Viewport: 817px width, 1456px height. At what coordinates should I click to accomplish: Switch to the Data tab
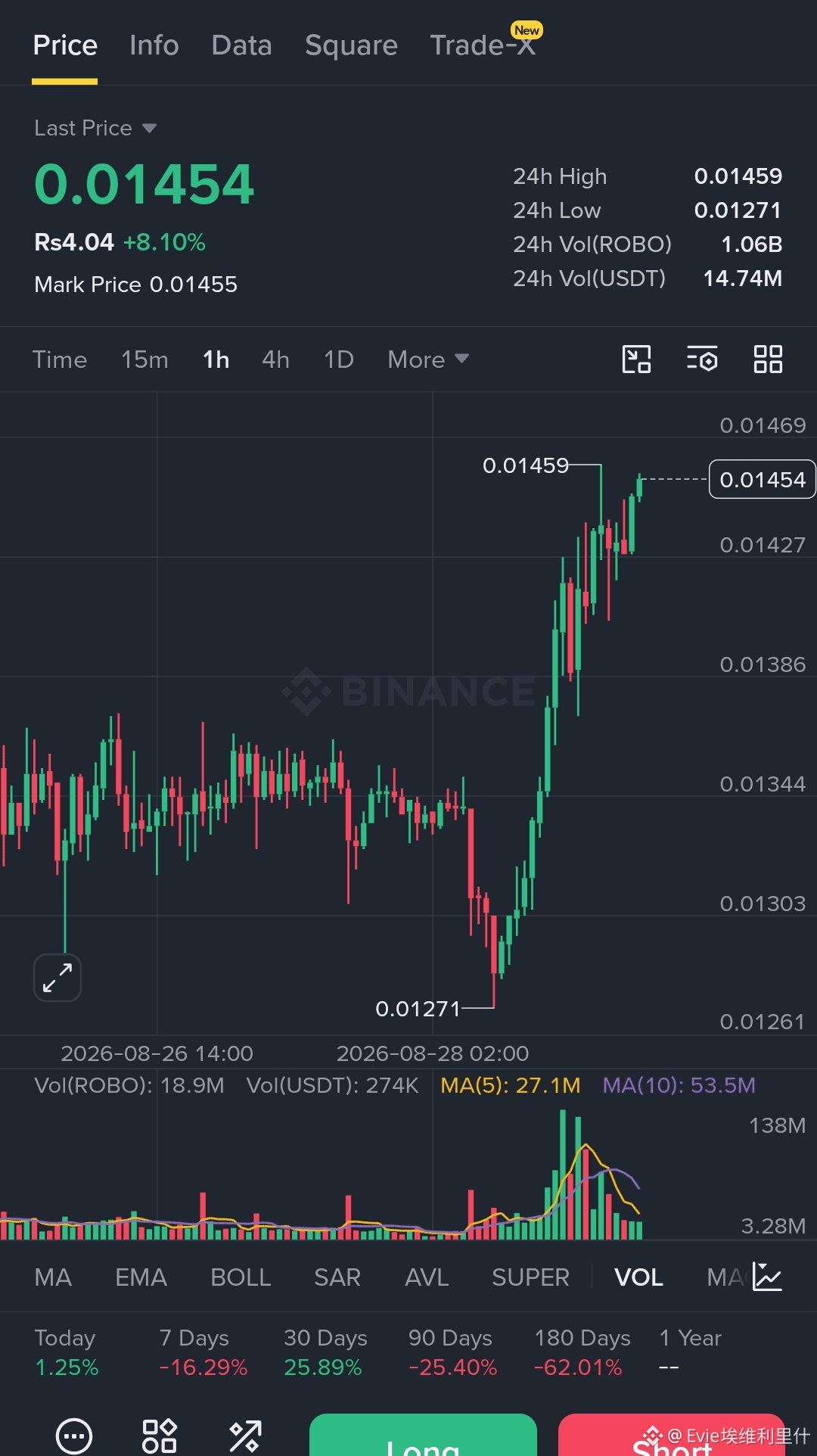tap(241, 45)
